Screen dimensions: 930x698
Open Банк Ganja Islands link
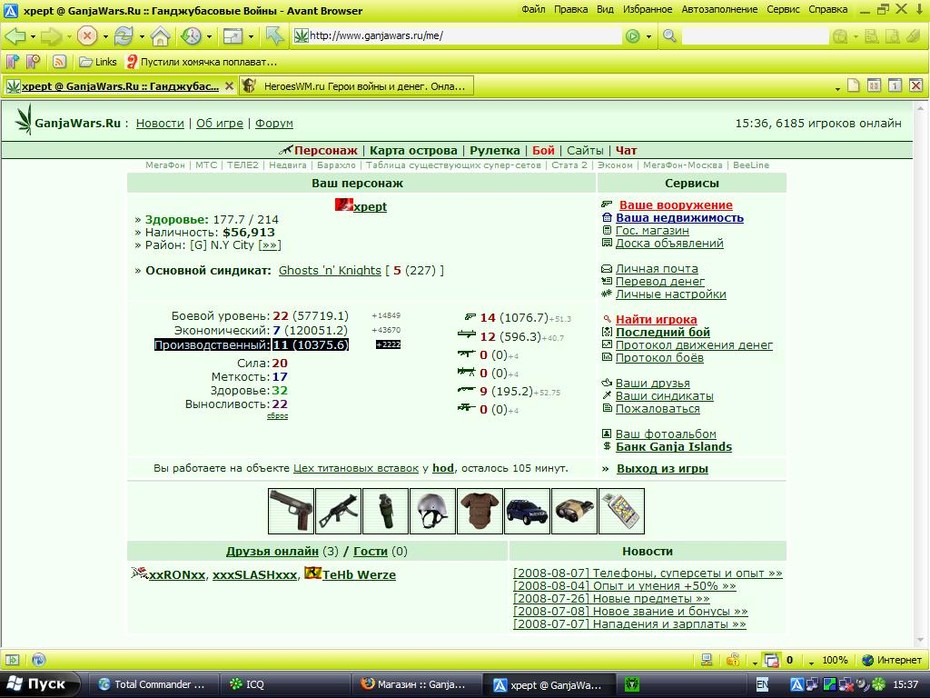tap(674, 447)
